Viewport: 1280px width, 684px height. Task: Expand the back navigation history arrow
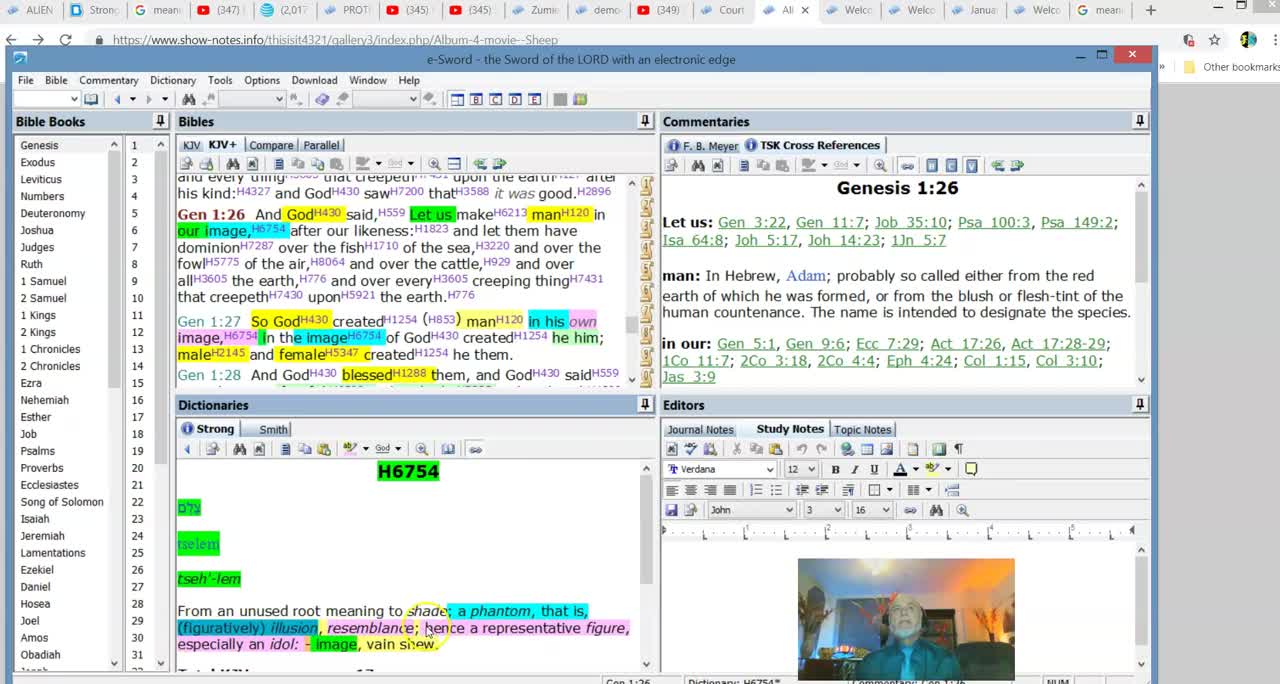point(133,99)
